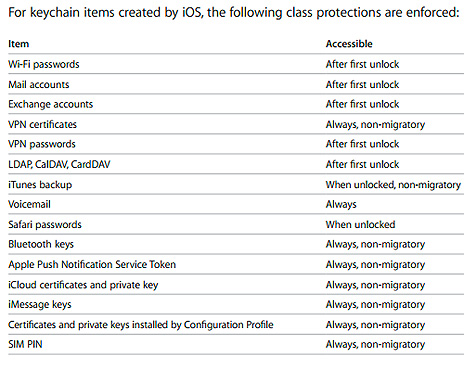Click the heading about keychain items
The image size is (464, 369).
[234, 13]
